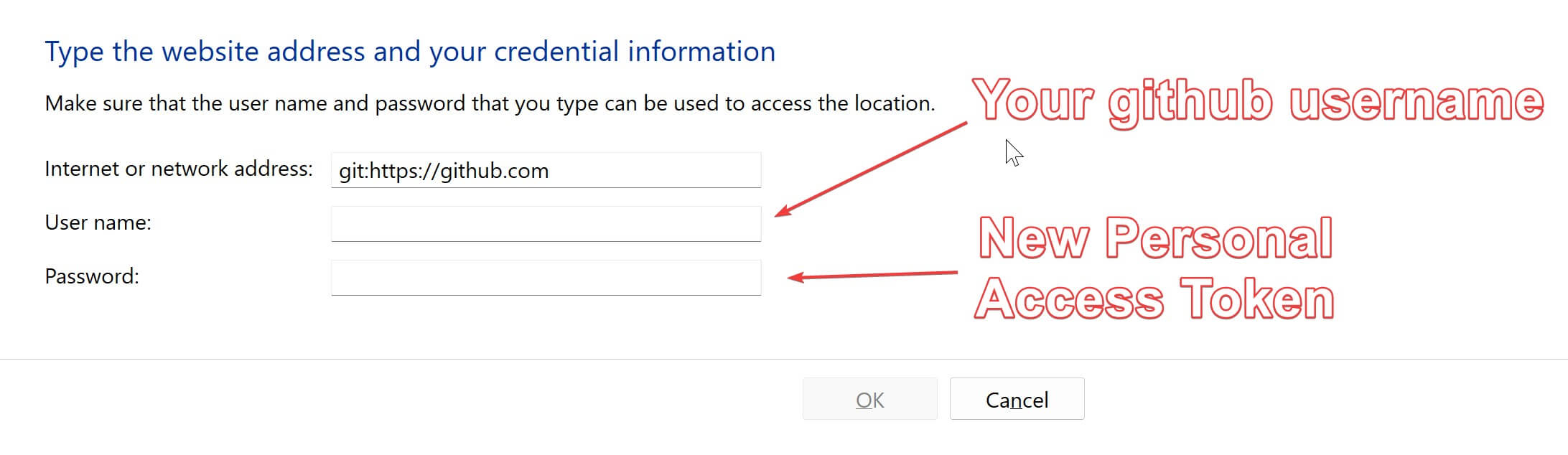Click the 'Password:' label
The height and width of the screenshot is (455, 1568).
tap(92, 276)
